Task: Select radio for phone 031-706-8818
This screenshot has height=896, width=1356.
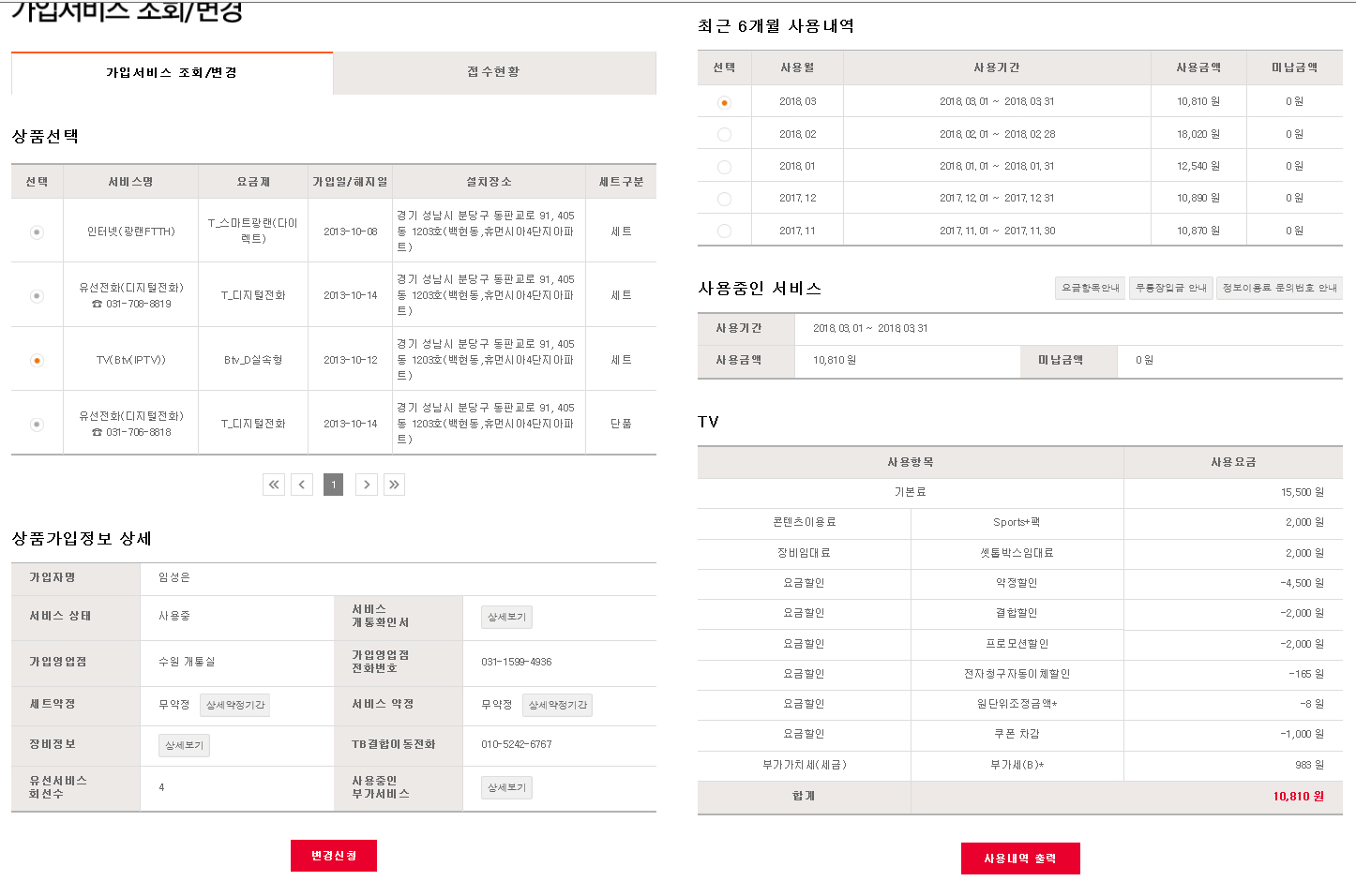Action: coord(37,425)
